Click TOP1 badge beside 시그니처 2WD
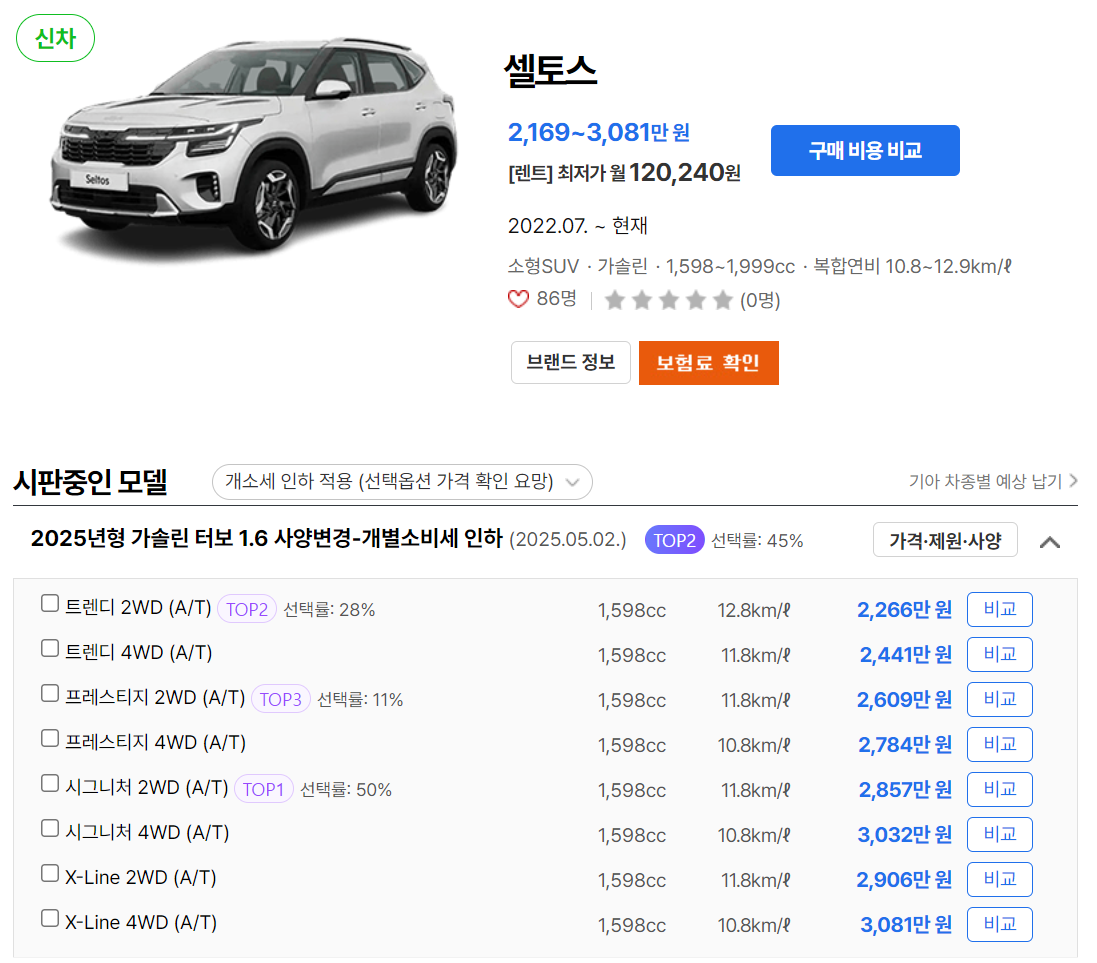This screenshot has height=963, width=1097. coord(263,789)
